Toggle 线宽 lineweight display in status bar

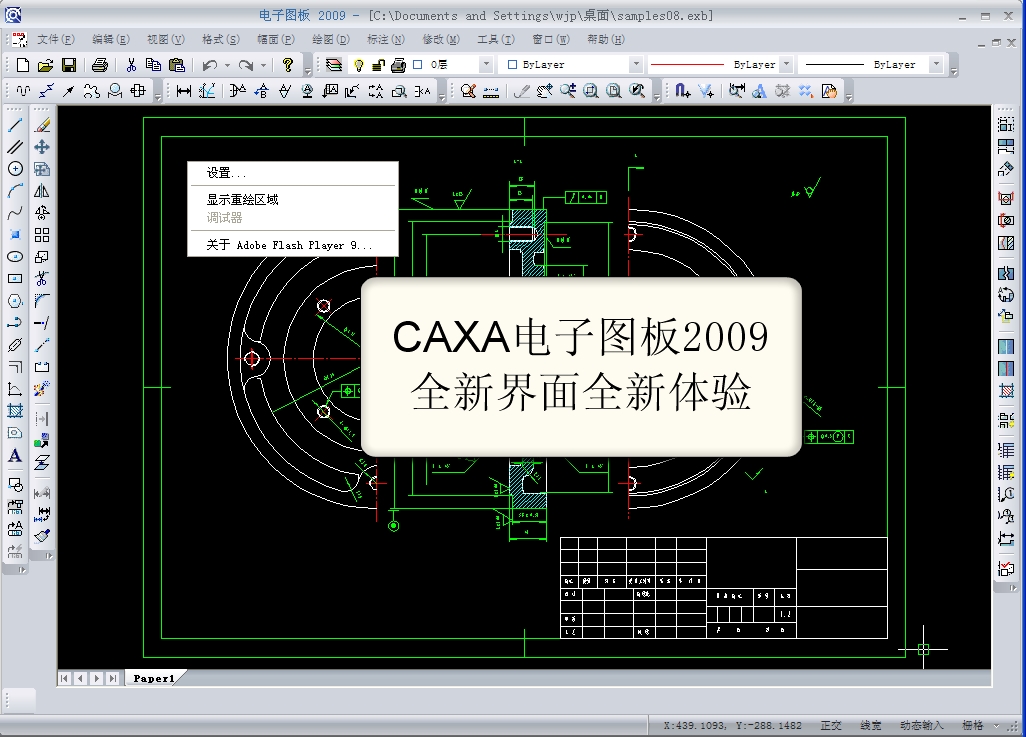coord(870,725)
